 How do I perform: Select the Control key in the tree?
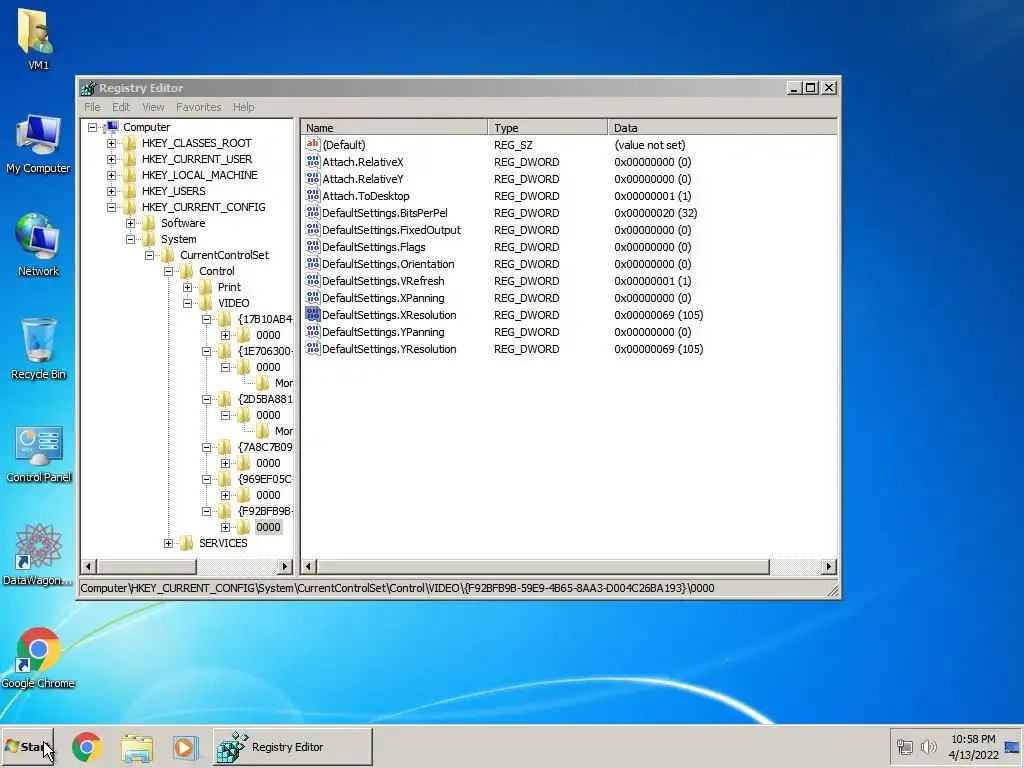[x=216, y=271]
